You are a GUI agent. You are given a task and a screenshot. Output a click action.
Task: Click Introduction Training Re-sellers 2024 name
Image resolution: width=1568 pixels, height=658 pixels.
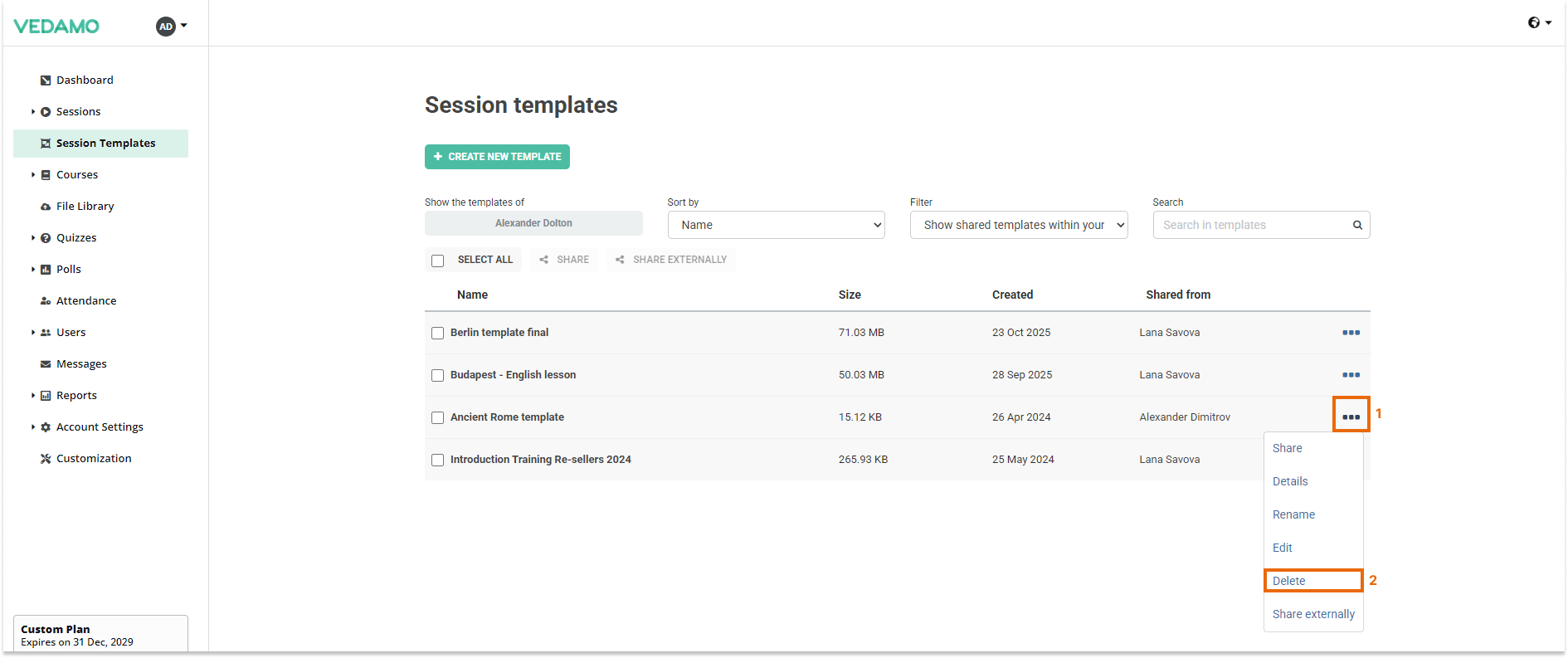[541, 460]
